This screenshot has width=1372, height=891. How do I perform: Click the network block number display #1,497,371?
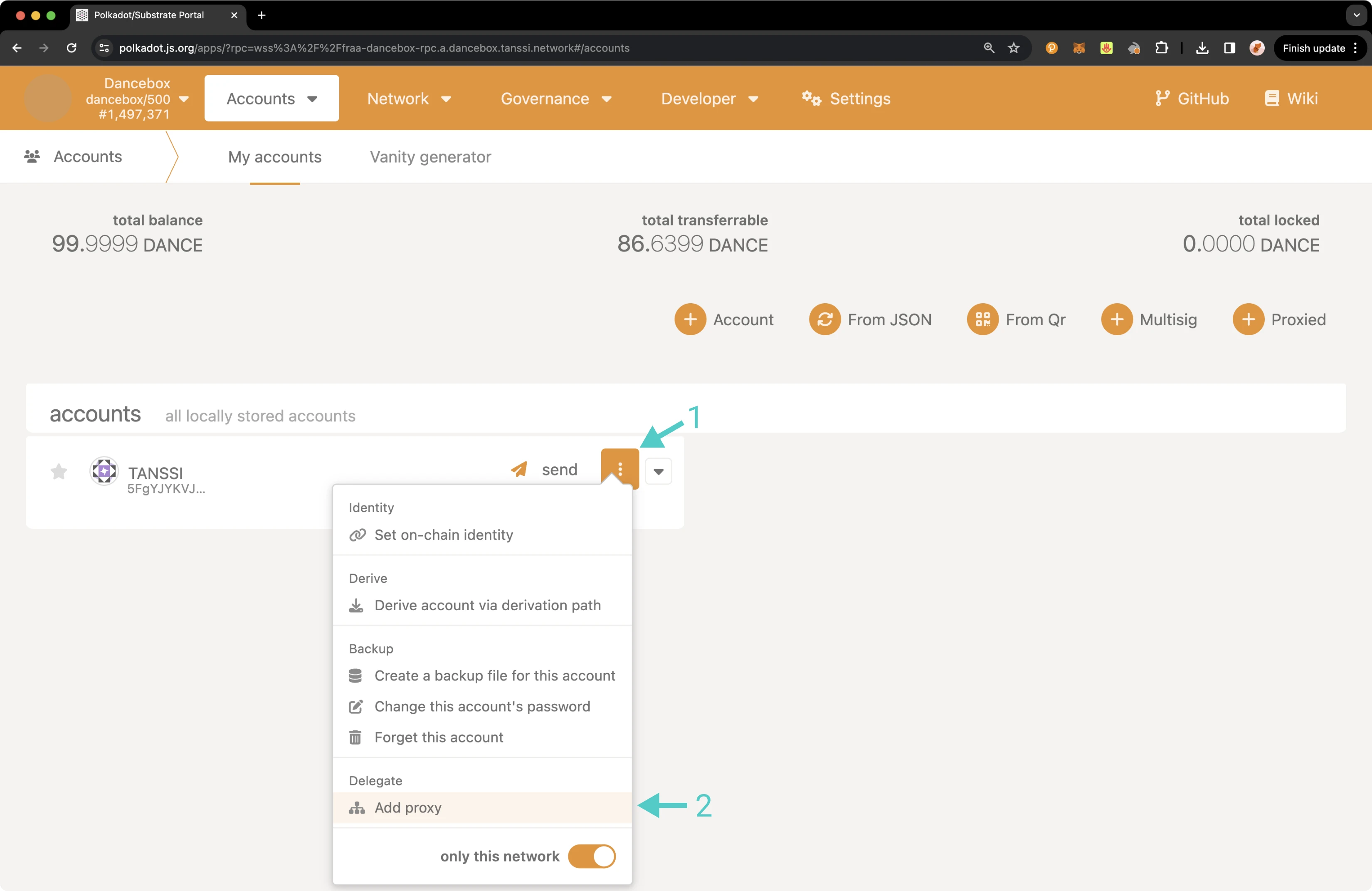pyautogui.click(x=136, y=113)
